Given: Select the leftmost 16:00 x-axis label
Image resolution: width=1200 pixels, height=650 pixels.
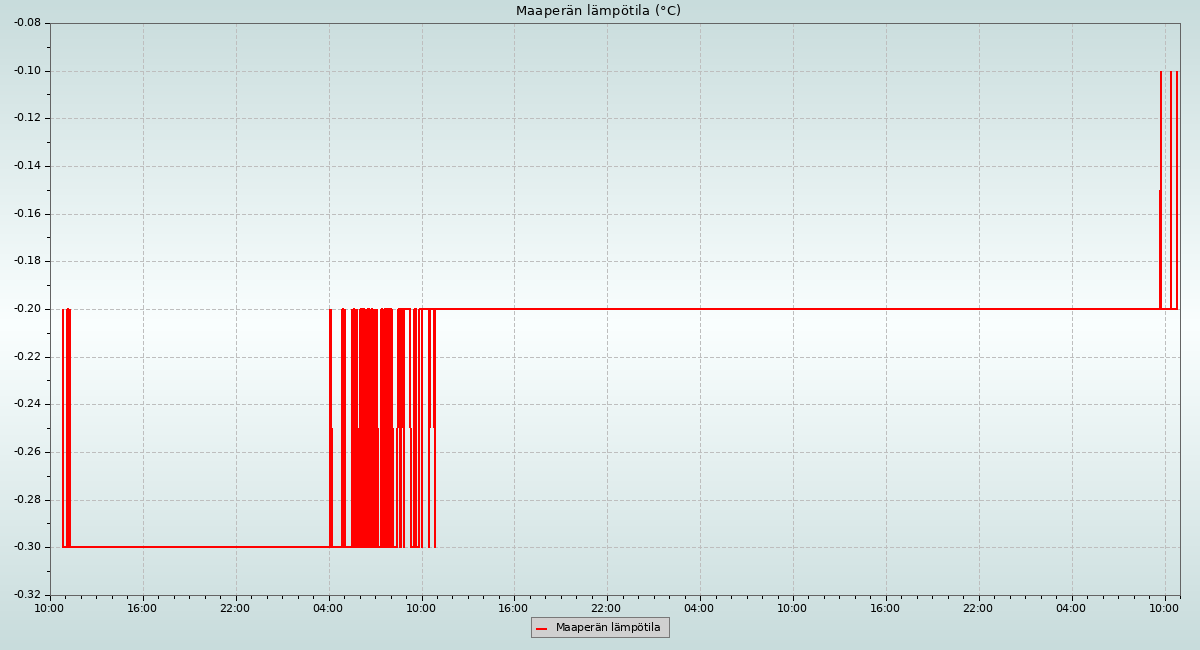Looking at the screenshot, I should tap(143, 608).
